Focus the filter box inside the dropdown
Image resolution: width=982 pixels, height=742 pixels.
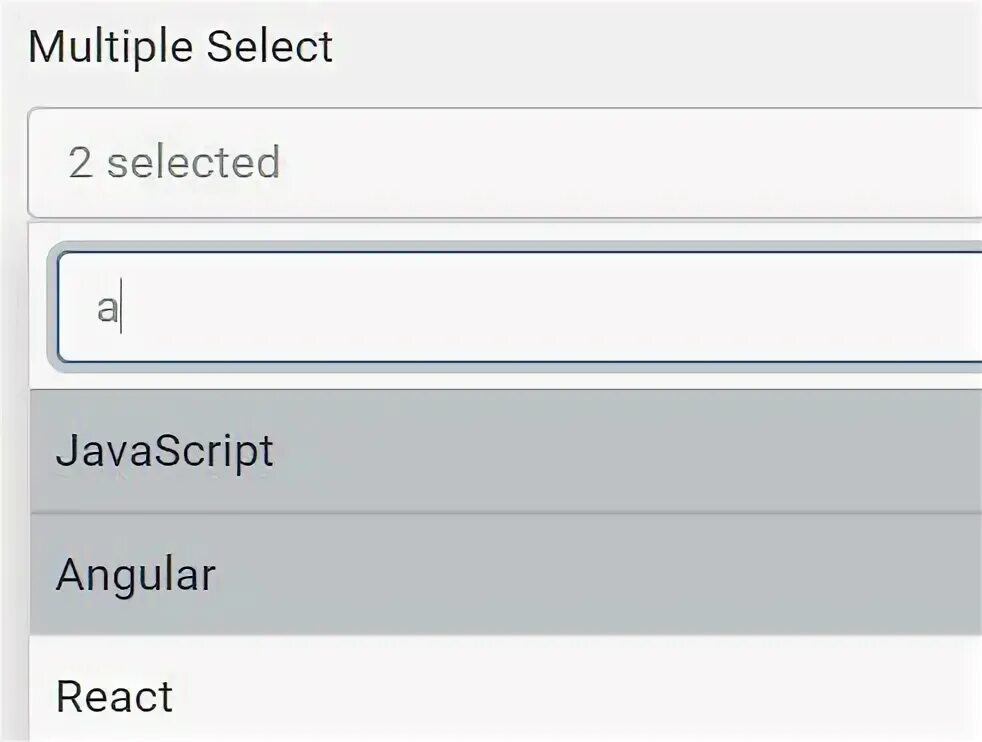pyautogui.click(x=520, y=308)
